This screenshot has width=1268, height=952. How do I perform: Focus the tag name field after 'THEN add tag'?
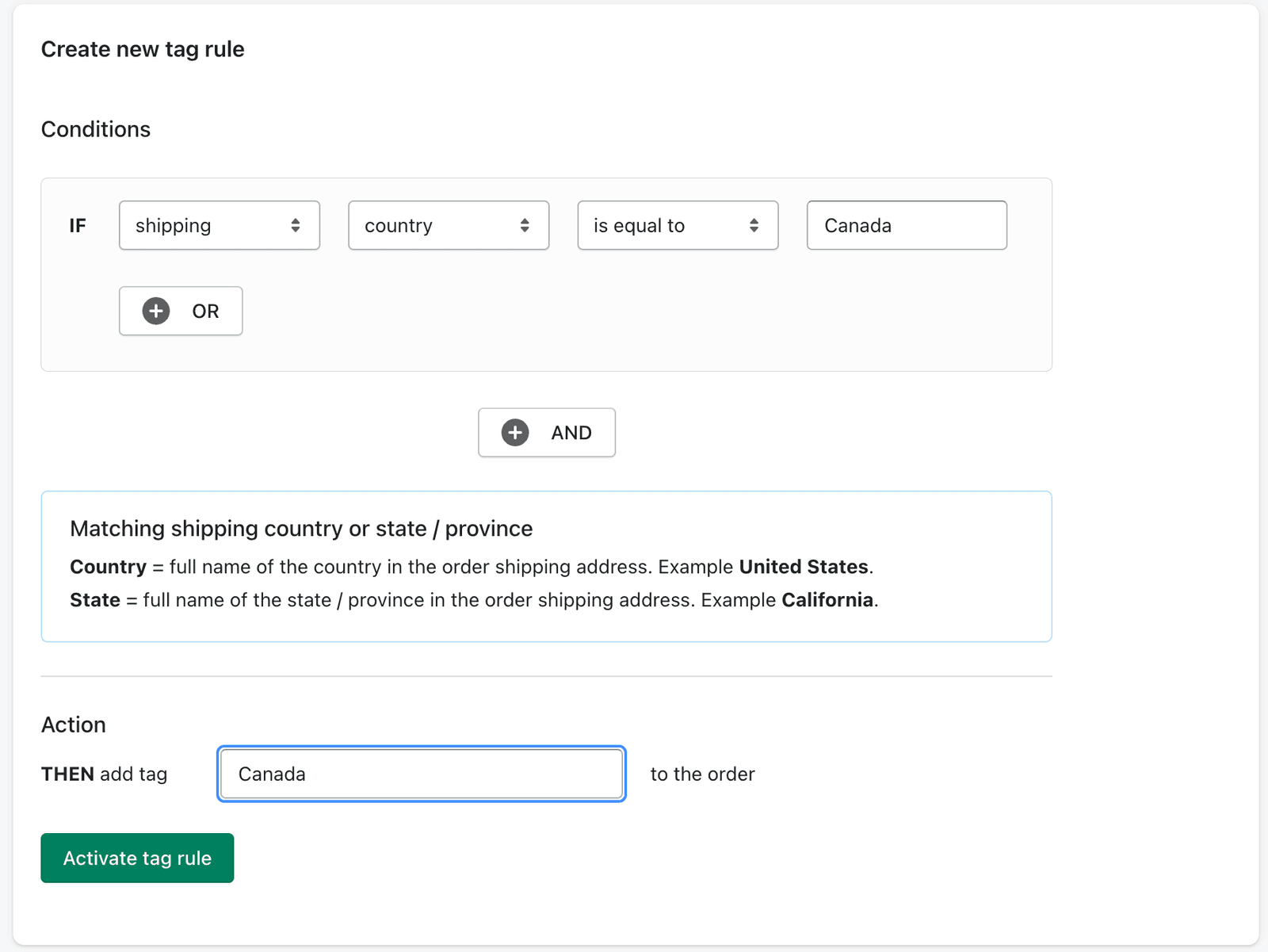coord(420,774)
